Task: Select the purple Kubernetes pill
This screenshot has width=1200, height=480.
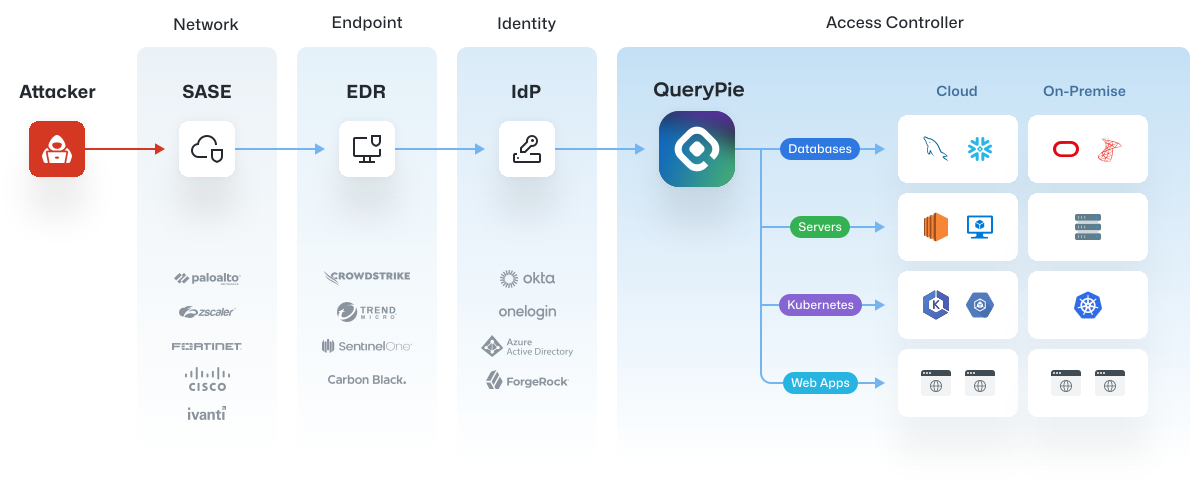Action: point(820,305)
